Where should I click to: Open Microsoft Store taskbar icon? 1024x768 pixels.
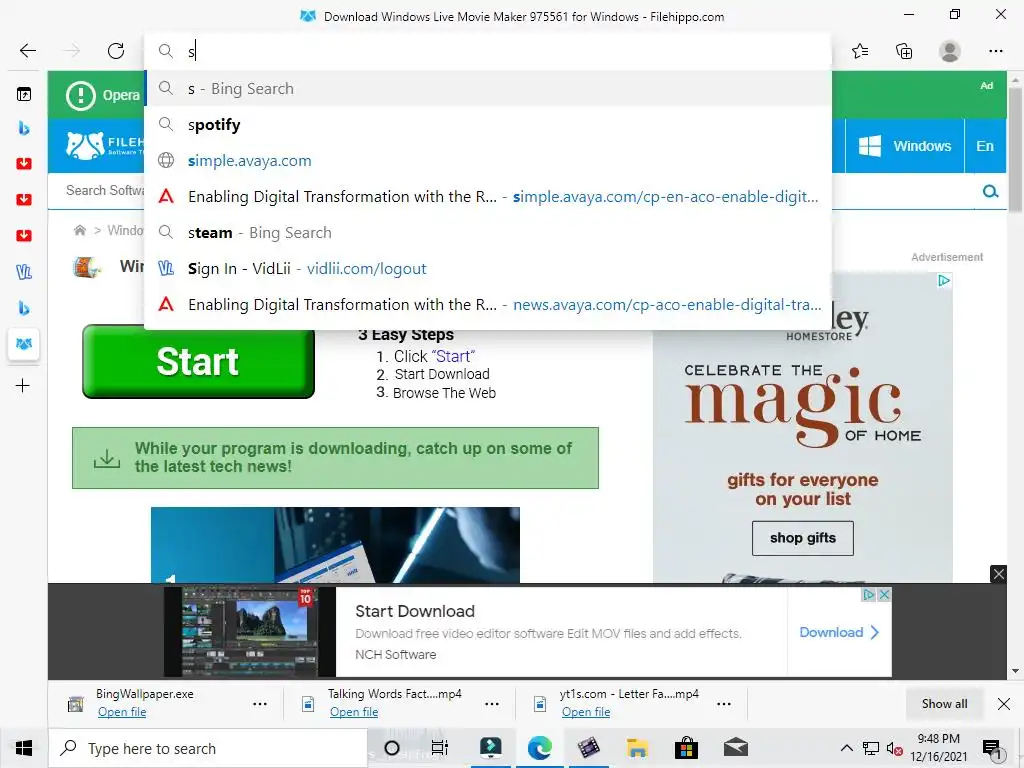click(x=686, y=748)
